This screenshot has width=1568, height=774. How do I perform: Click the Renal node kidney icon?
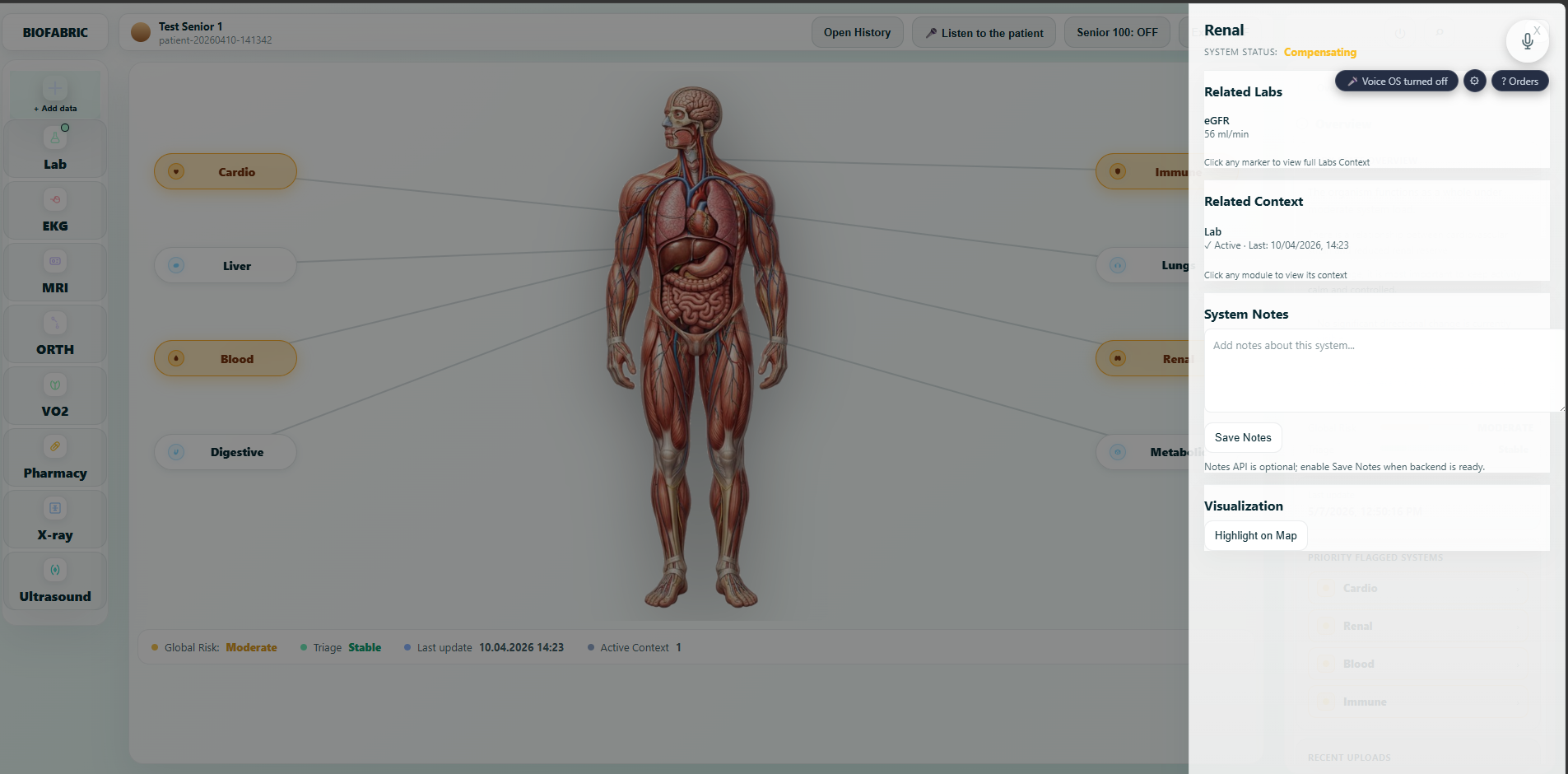[x=1118, y=358]
